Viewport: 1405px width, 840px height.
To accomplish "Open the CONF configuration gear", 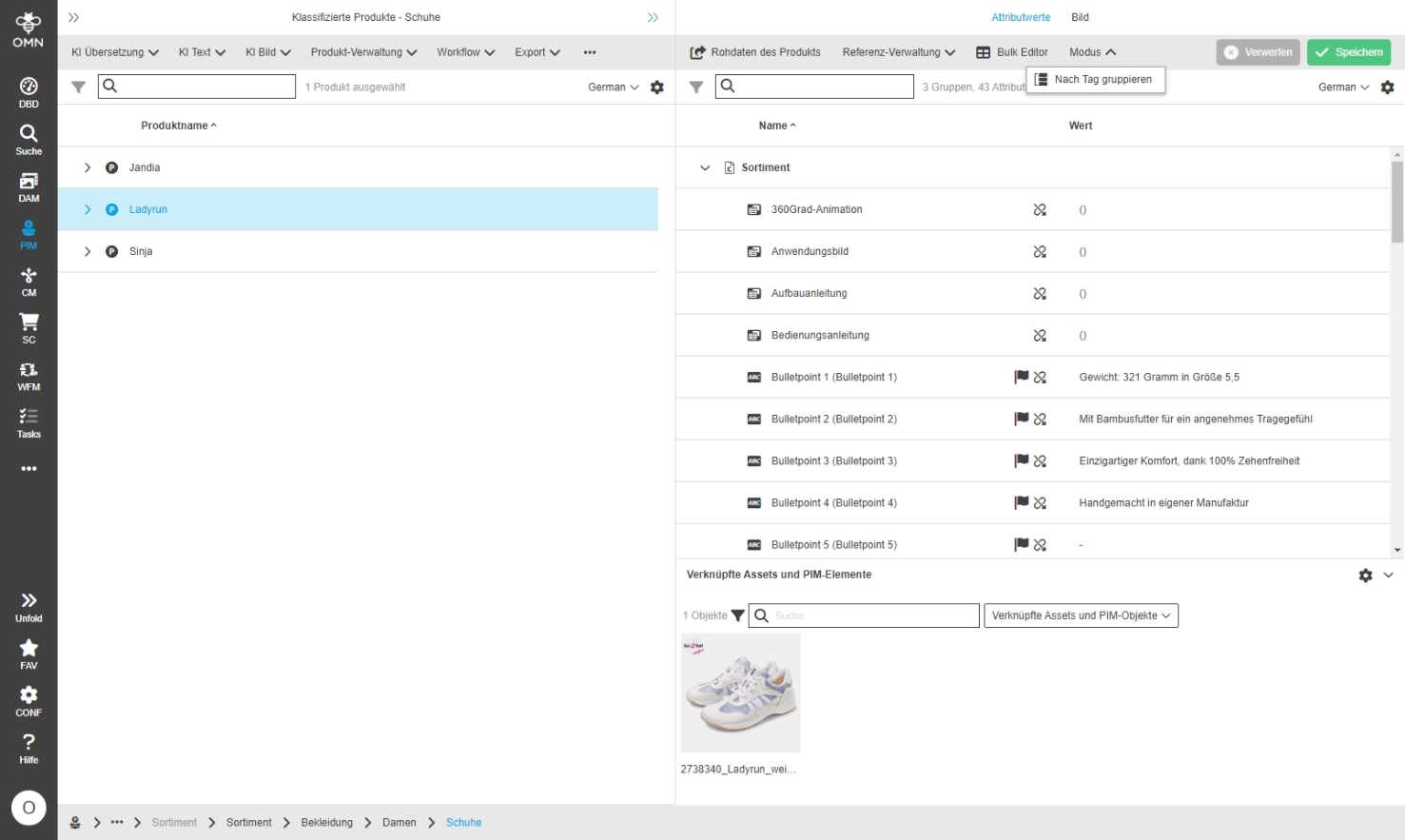I will [29, 701].
